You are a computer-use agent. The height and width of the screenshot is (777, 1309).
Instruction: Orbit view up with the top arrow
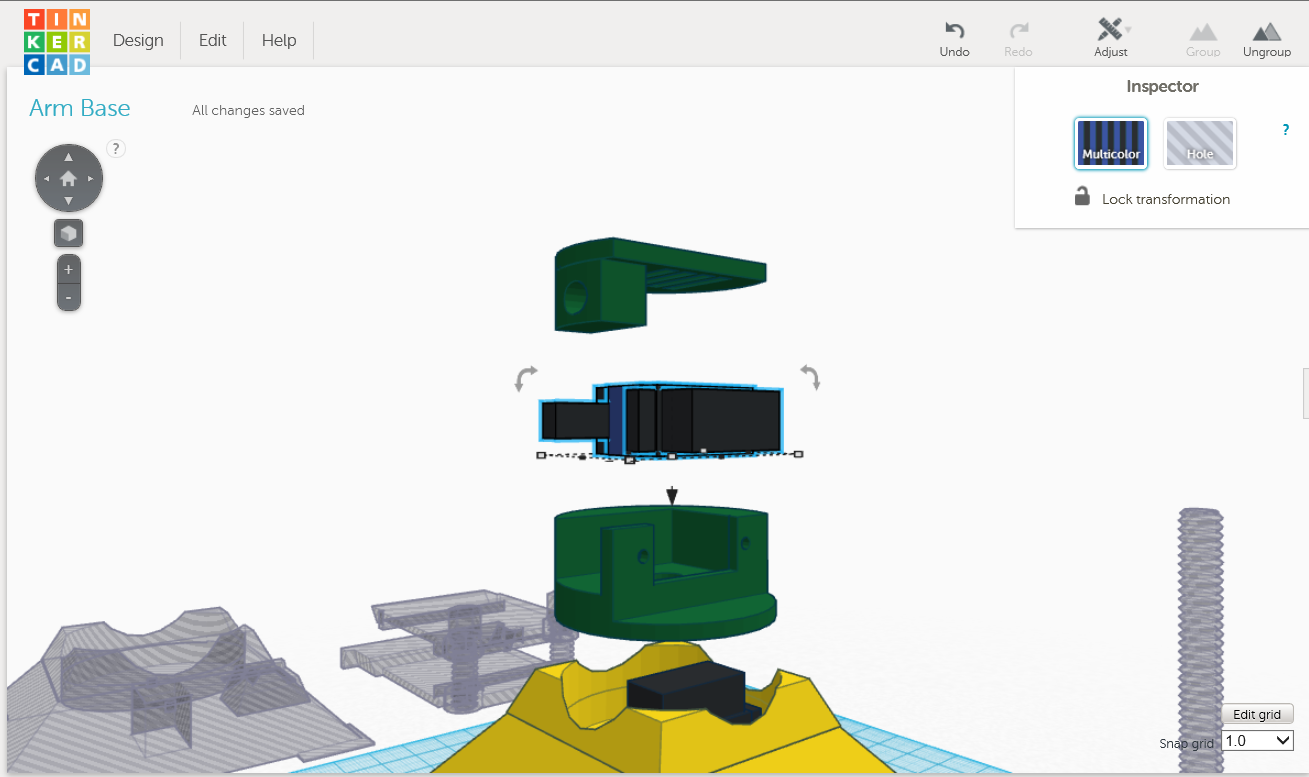[x=68, y=157]
